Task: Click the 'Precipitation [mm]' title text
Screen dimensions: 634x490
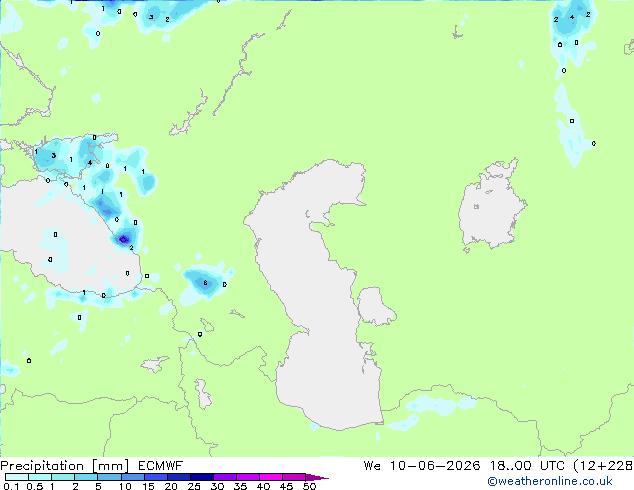Action: [x=65, y=466]
